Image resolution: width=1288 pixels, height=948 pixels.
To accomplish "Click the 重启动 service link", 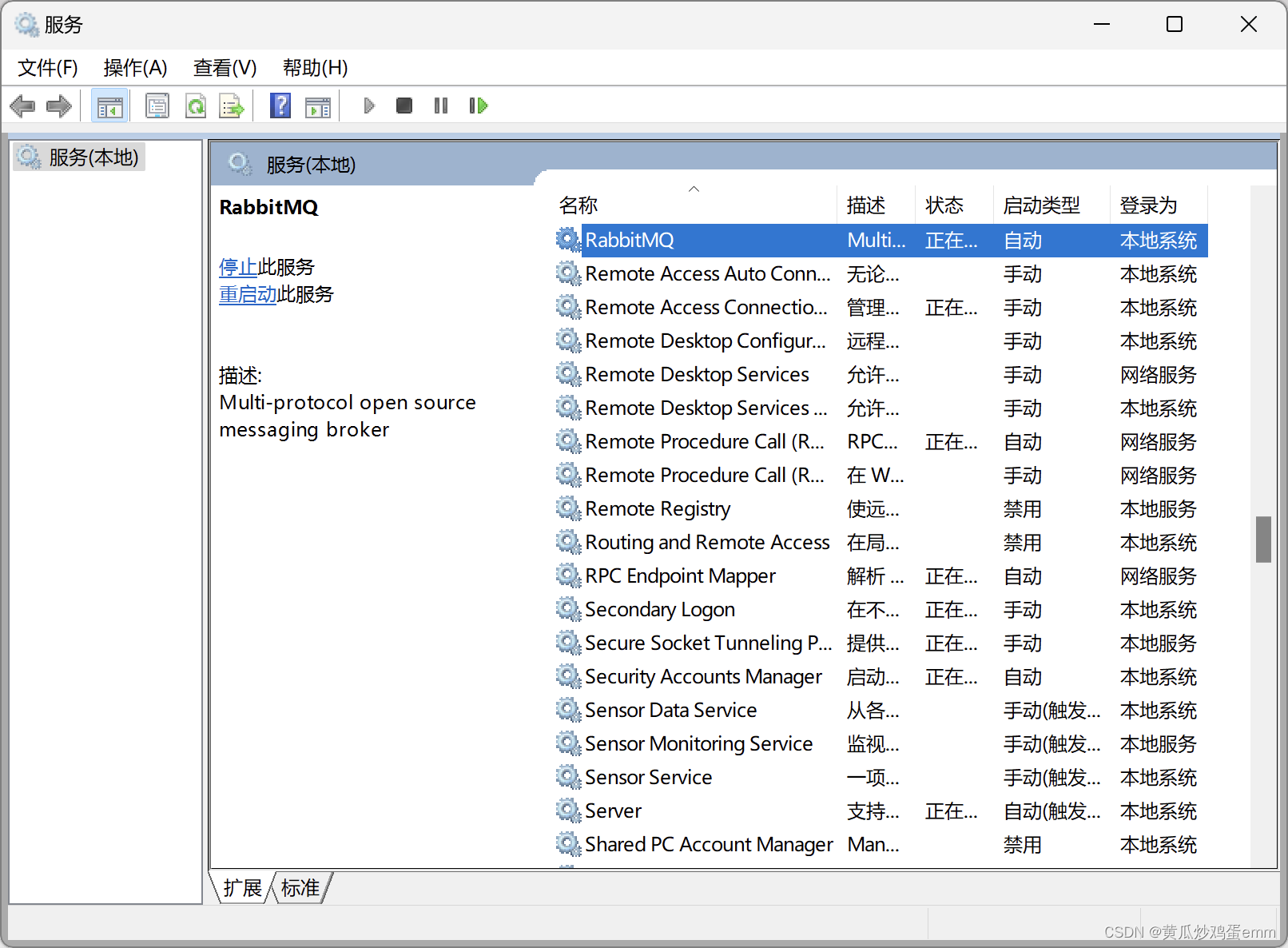I will [248, 294].
